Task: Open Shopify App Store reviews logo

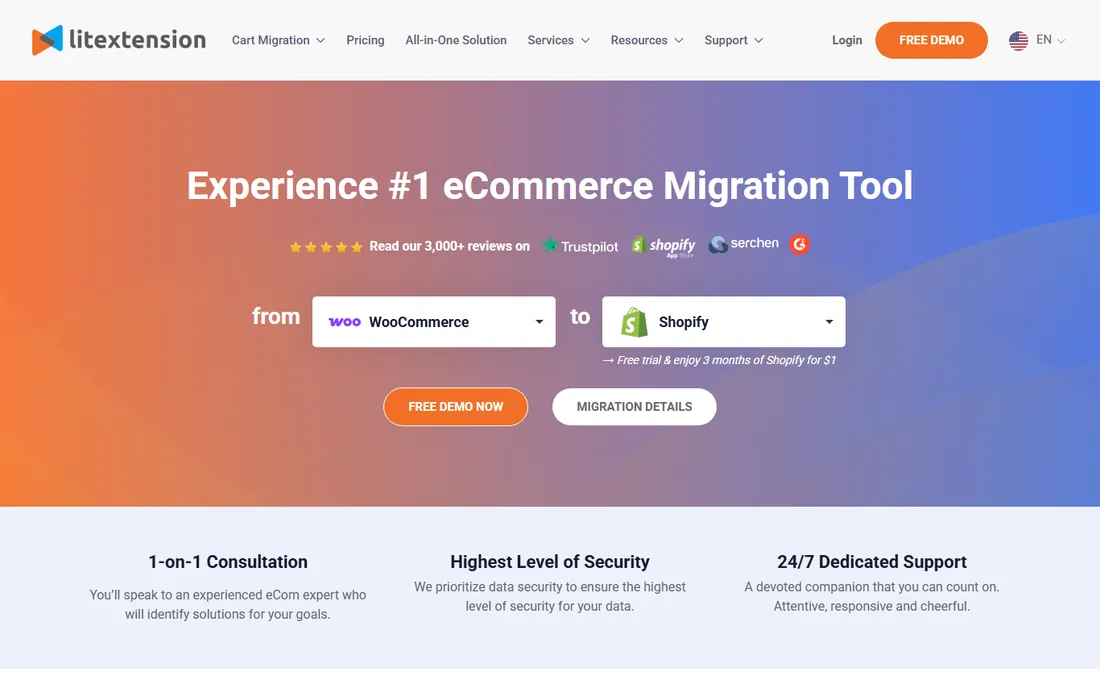Action: [x=664, y=246]
